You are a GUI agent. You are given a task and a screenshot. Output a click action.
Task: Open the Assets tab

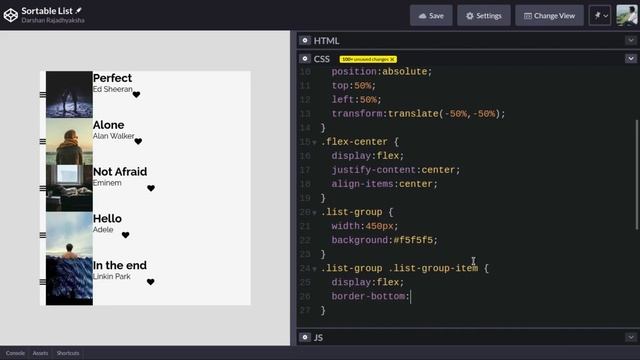40,353
